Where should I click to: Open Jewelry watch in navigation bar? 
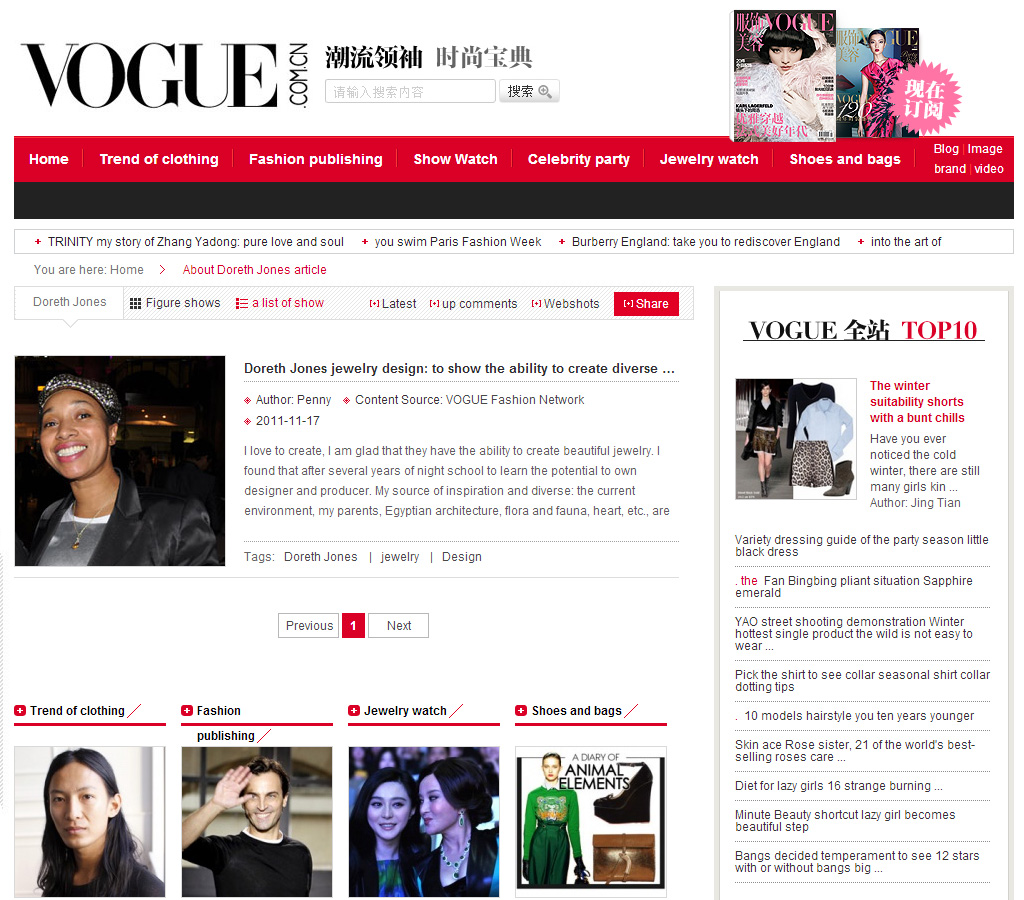pyautogui.click(x=709, y=159)
